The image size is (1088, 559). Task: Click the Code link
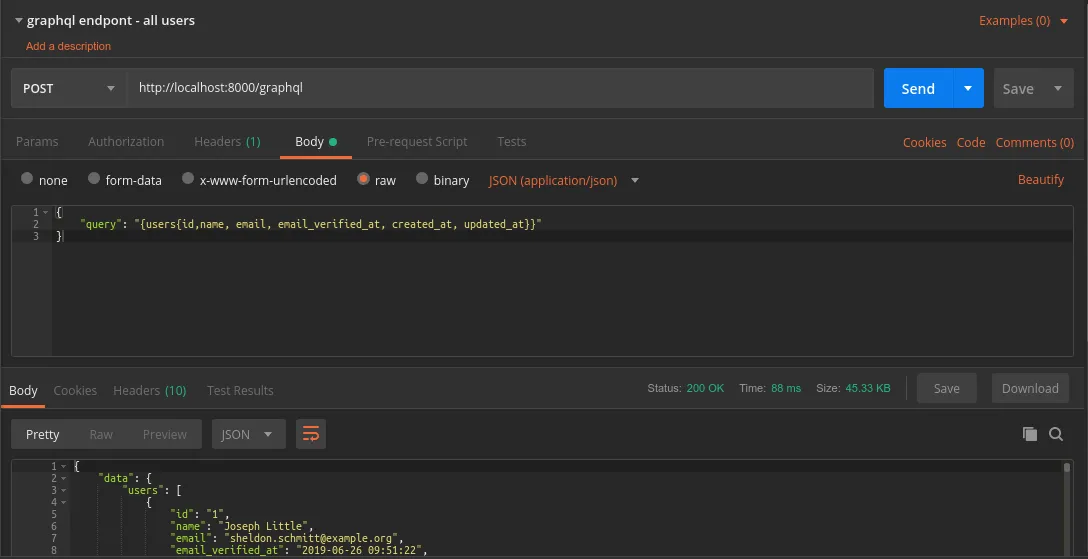pos(971,142)
